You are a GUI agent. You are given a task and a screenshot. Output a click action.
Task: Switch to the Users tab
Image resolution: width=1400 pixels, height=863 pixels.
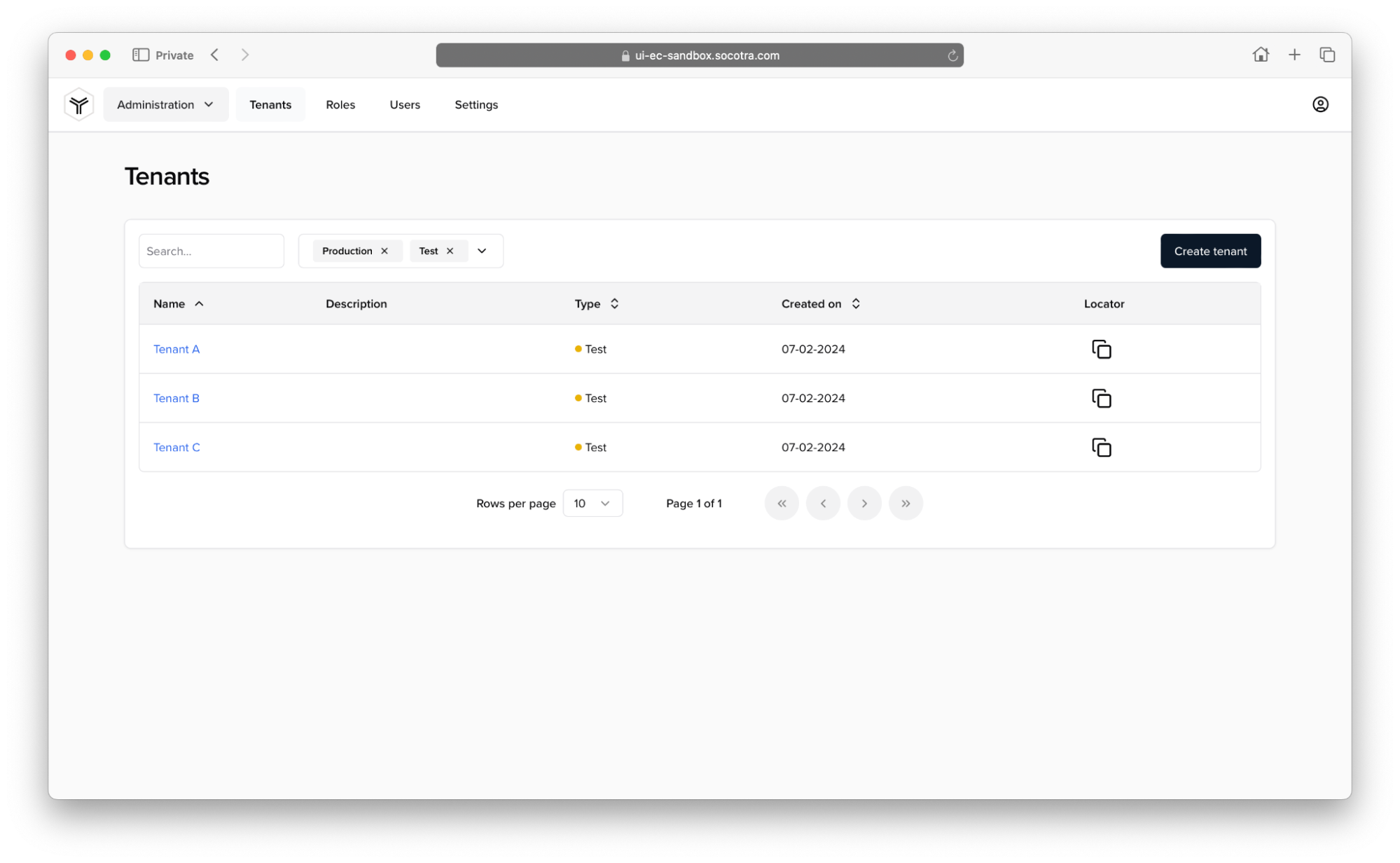click(405, 104)
